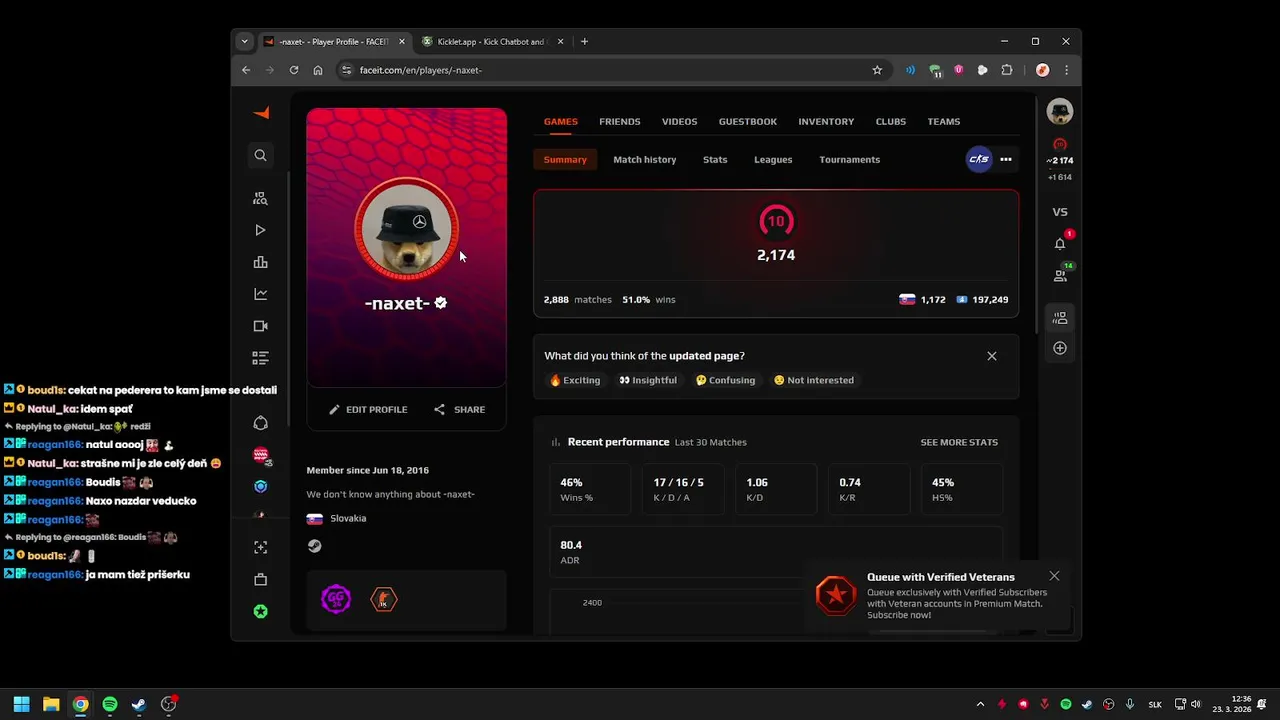Screen dimensions: 1280x720
Task: Click the find-players icon below search in sidebar
Action: pos(260,198)
